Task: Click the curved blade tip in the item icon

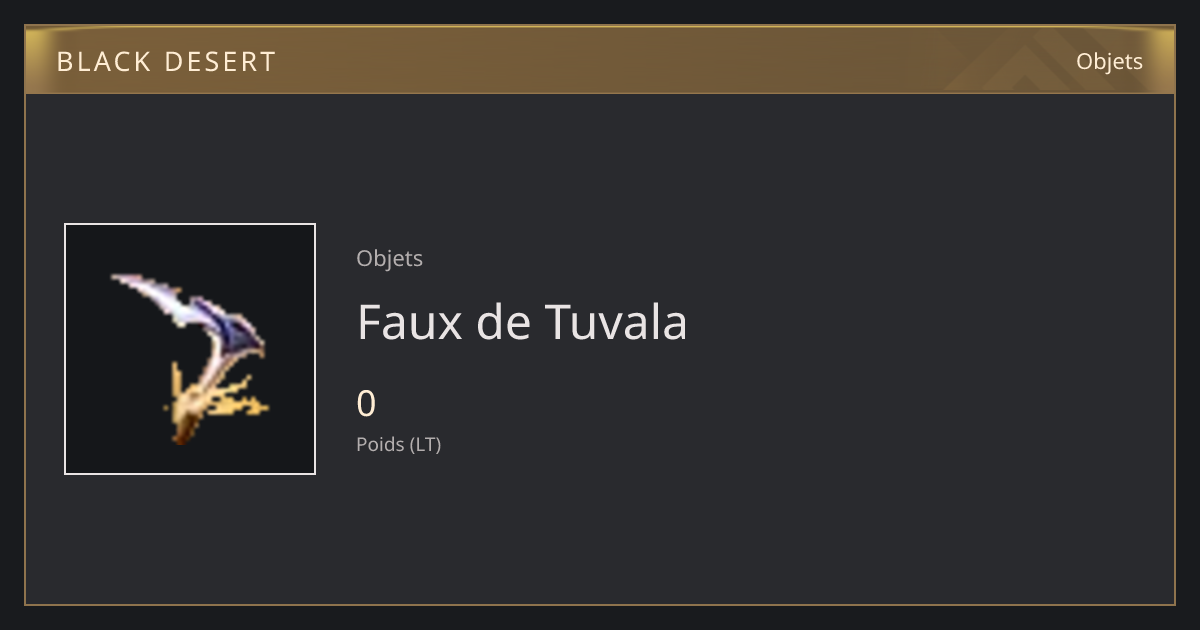Action: point(132,283)
